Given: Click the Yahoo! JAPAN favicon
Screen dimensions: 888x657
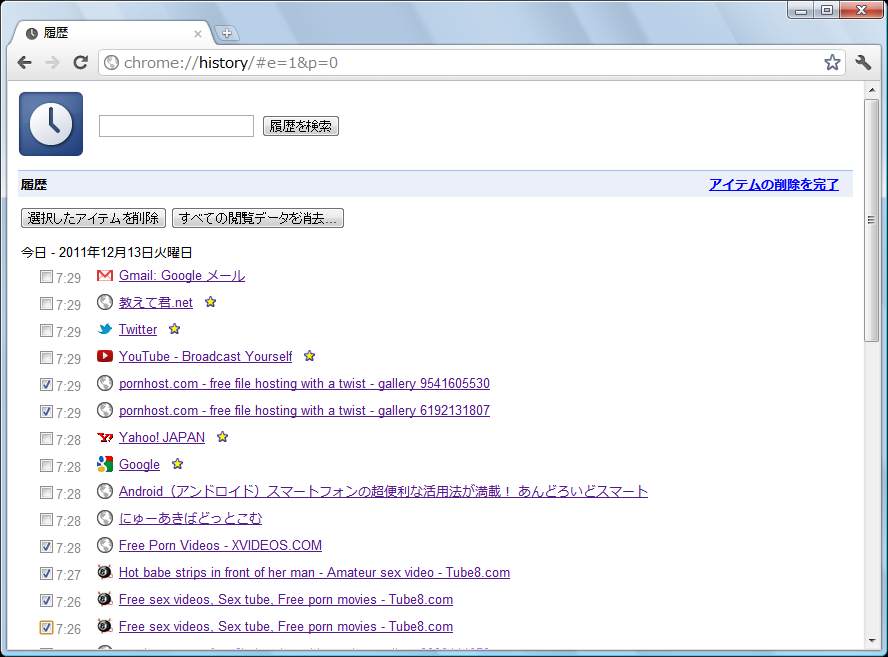Looking at the screenshot, I should [105, 437].
